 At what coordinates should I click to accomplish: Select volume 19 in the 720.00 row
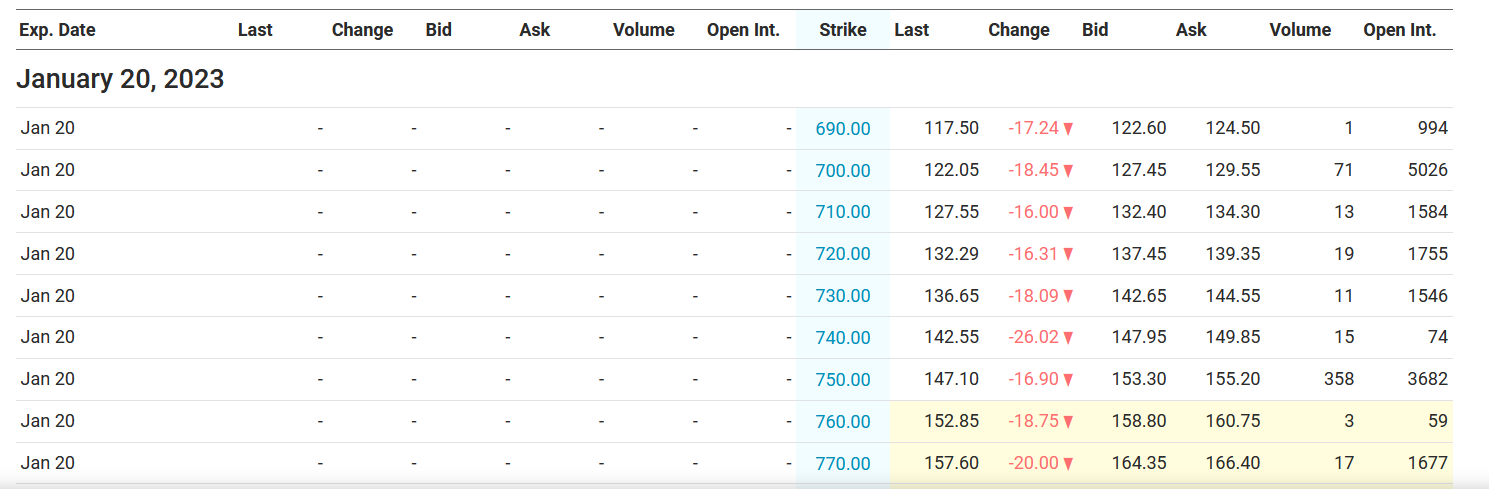click(1344, 254)
